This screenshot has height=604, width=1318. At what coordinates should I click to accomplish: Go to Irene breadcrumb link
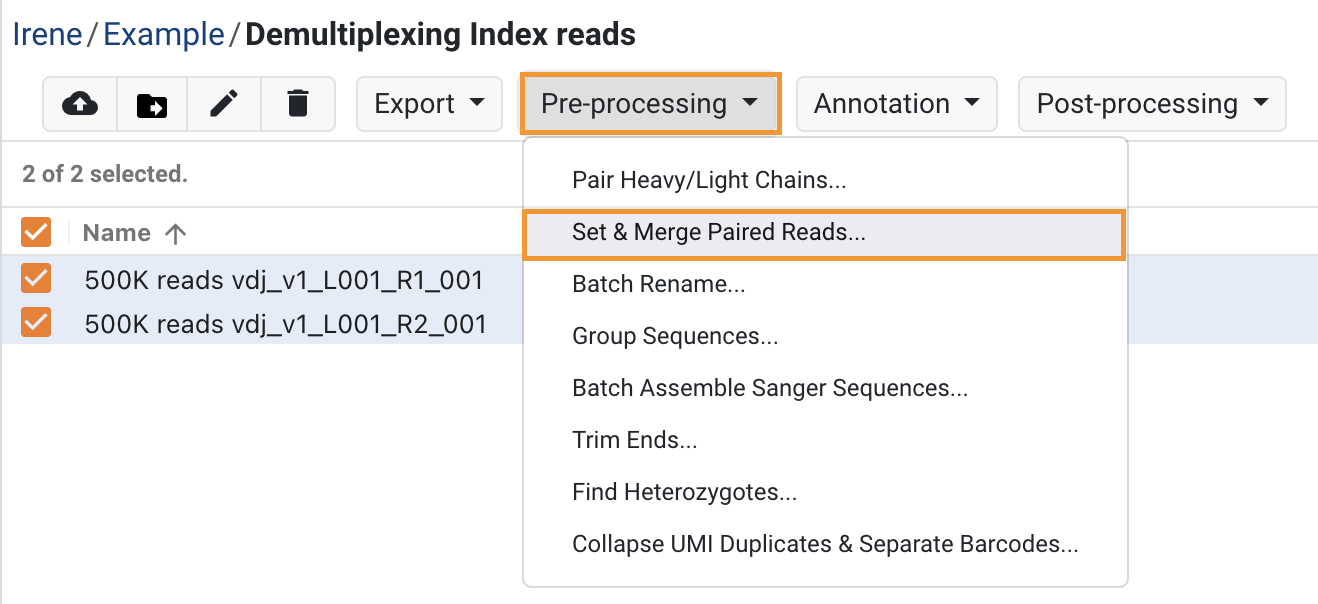48,35
